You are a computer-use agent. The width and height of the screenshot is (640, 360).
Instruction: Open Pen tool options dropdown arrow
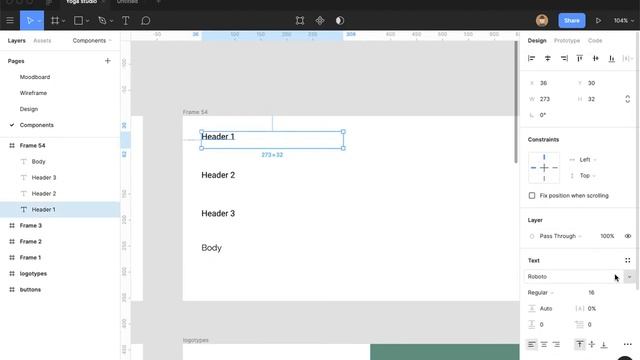coord(111,21)
